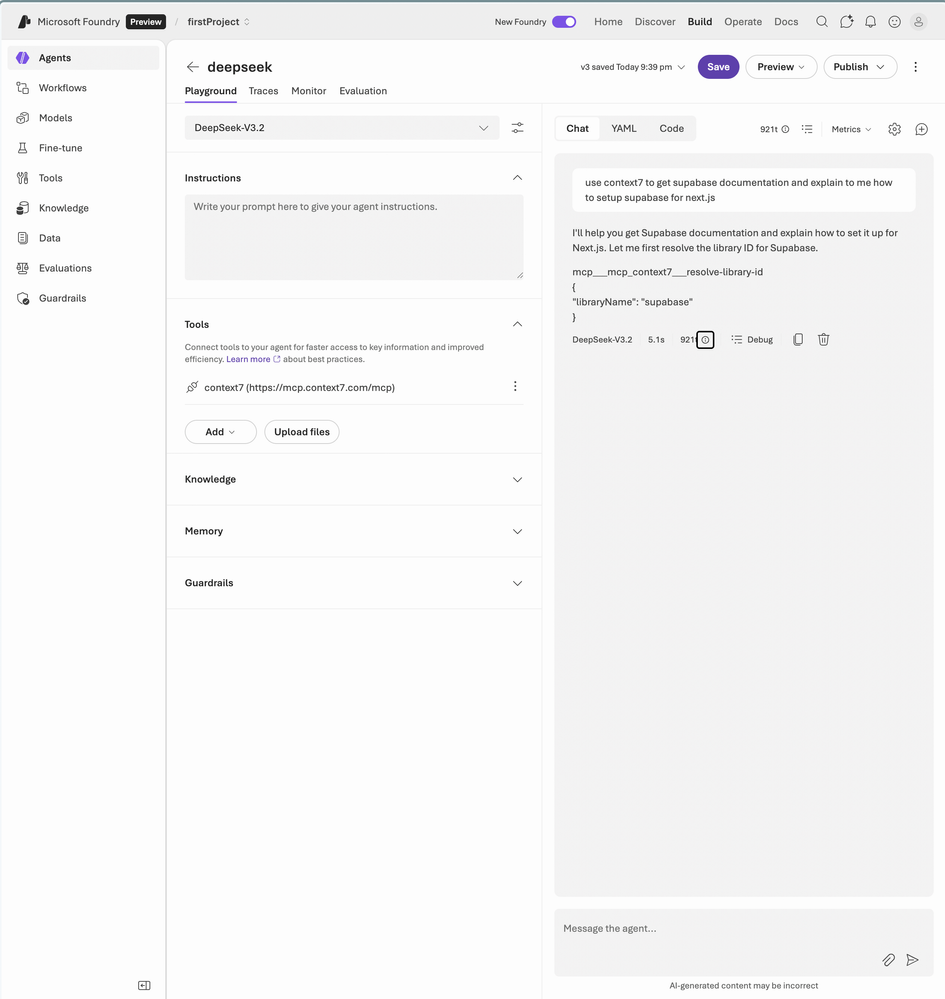This screenshot has height=999, width=945.
Task: Switch to the YAML view tab
Action: [624, 129]
